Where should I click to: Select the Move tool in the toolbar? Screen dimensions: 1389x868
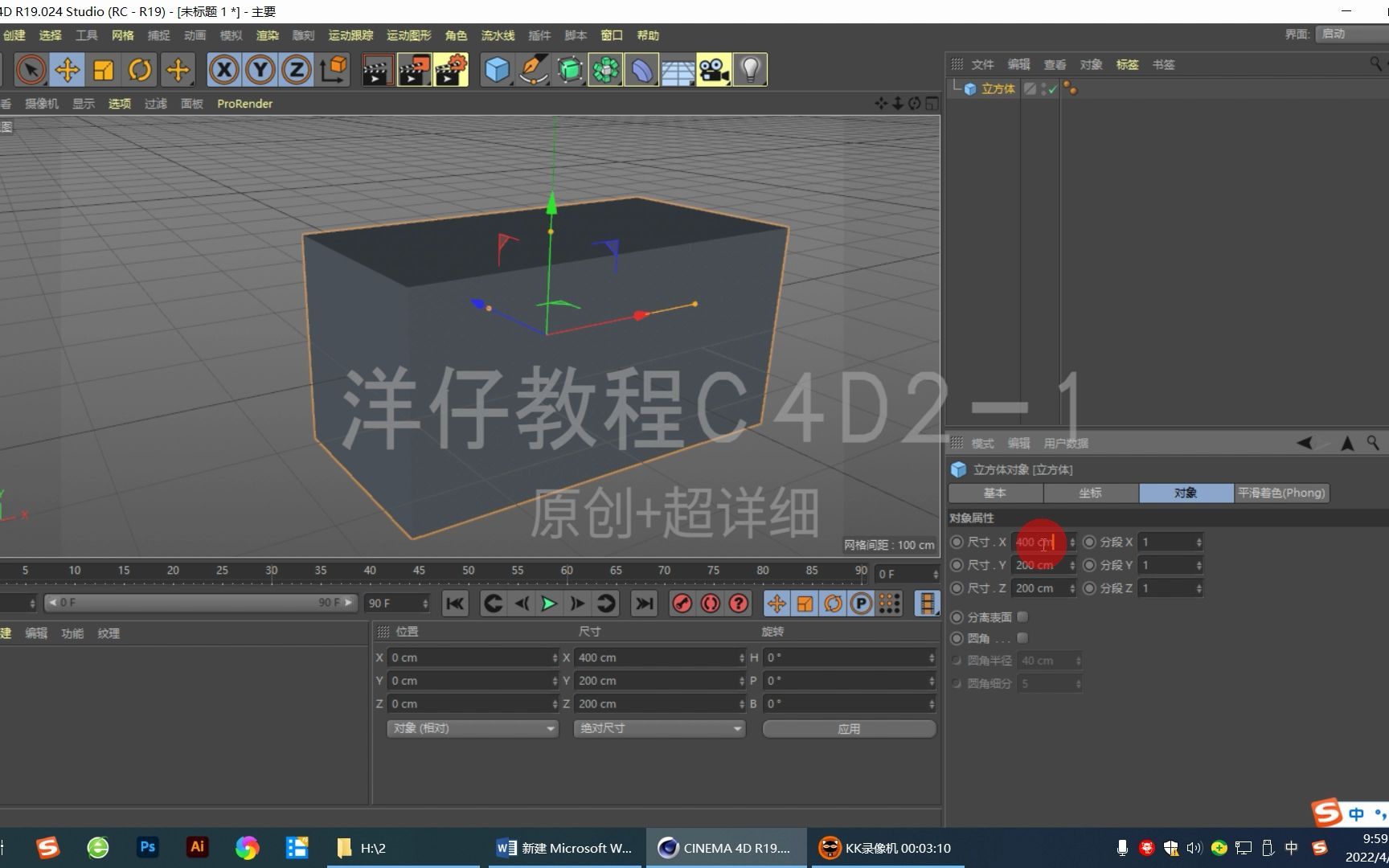pyautogui.click(x=68, y=70)
